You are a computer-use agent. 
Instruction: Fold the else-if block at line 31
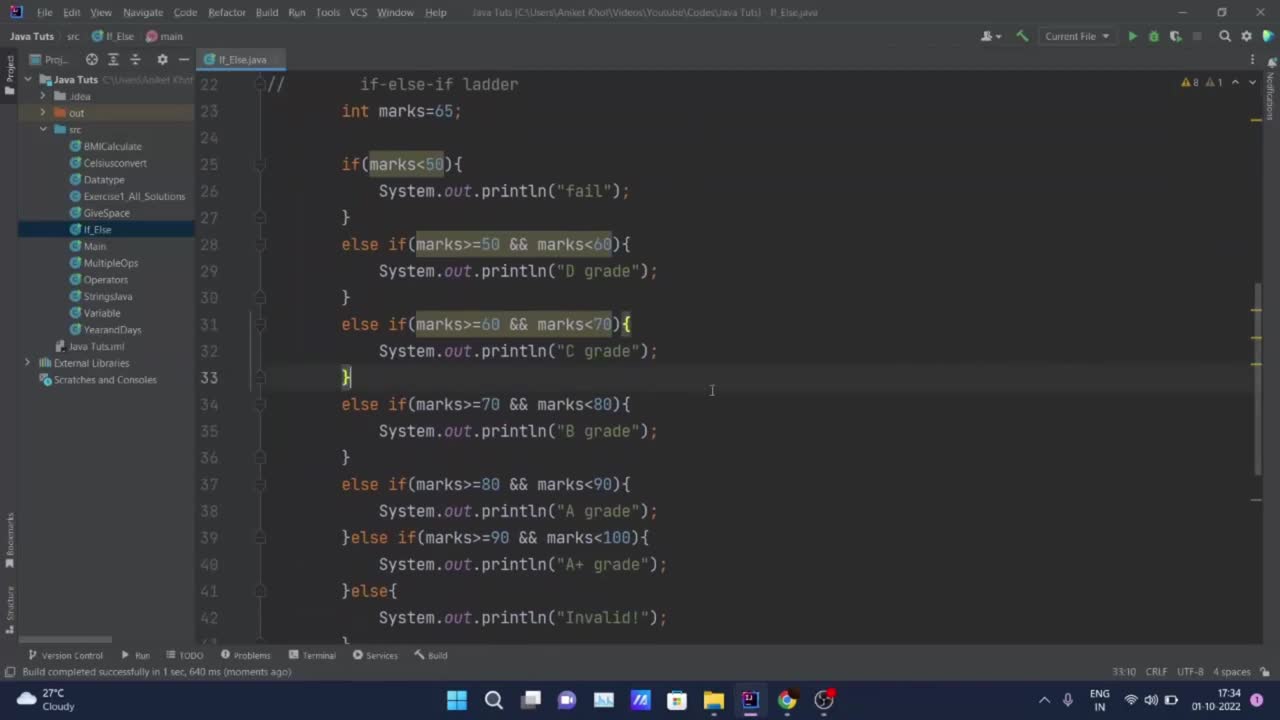pyautogui.click(x=259, y=324)
